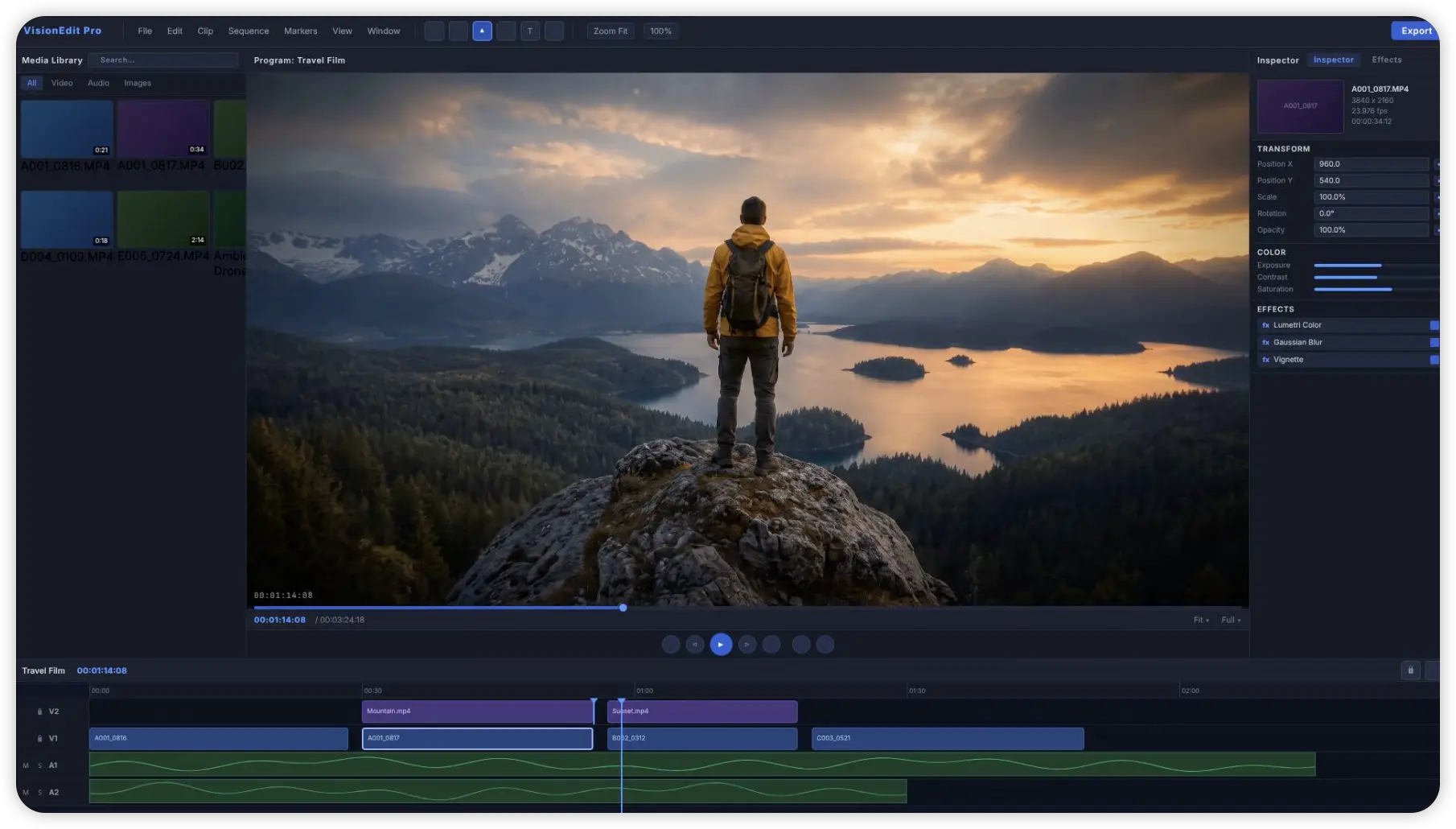Click the timeline timecode 00:01:14:08
The width and height of the screenshot is (1456, 829).
tap(102, 670)
